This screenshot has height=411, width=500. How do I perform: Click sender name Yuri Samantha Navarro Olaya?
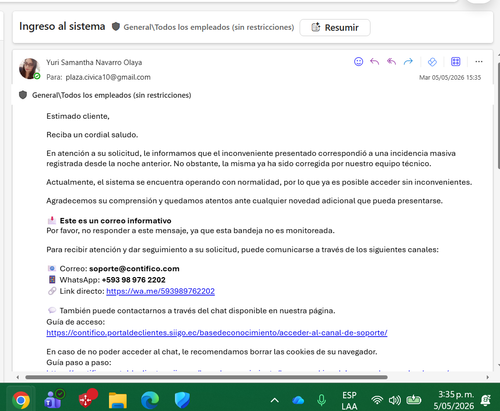(94, 62)
